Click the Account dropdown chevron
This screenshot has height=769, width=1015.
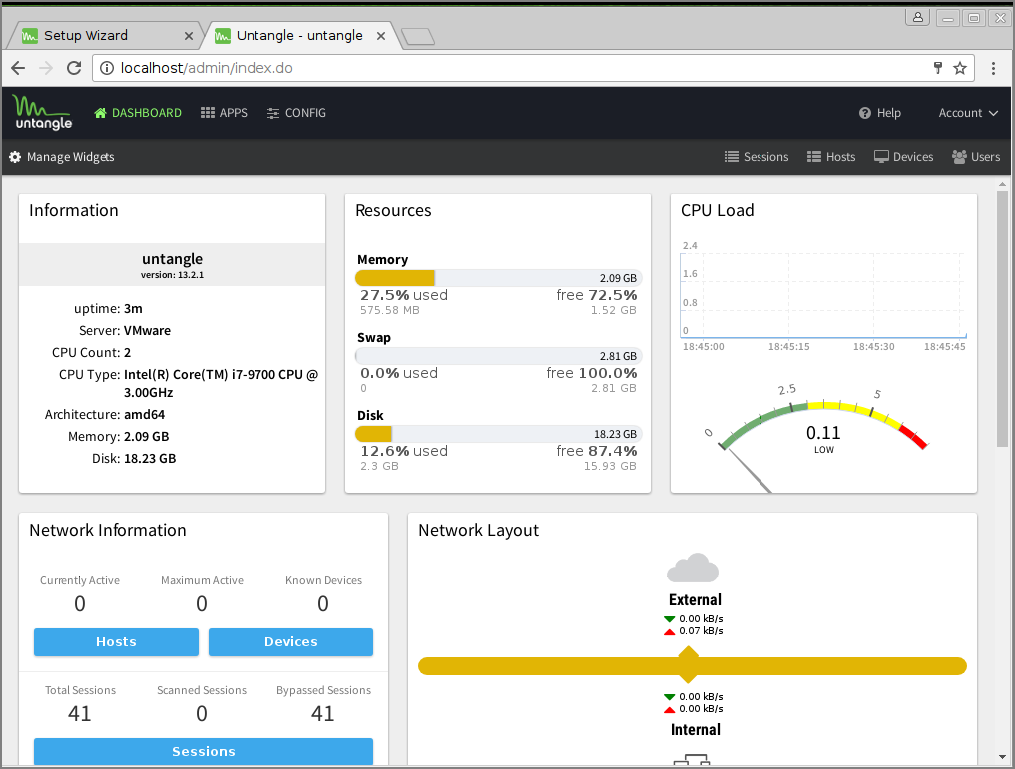[994, 113]
